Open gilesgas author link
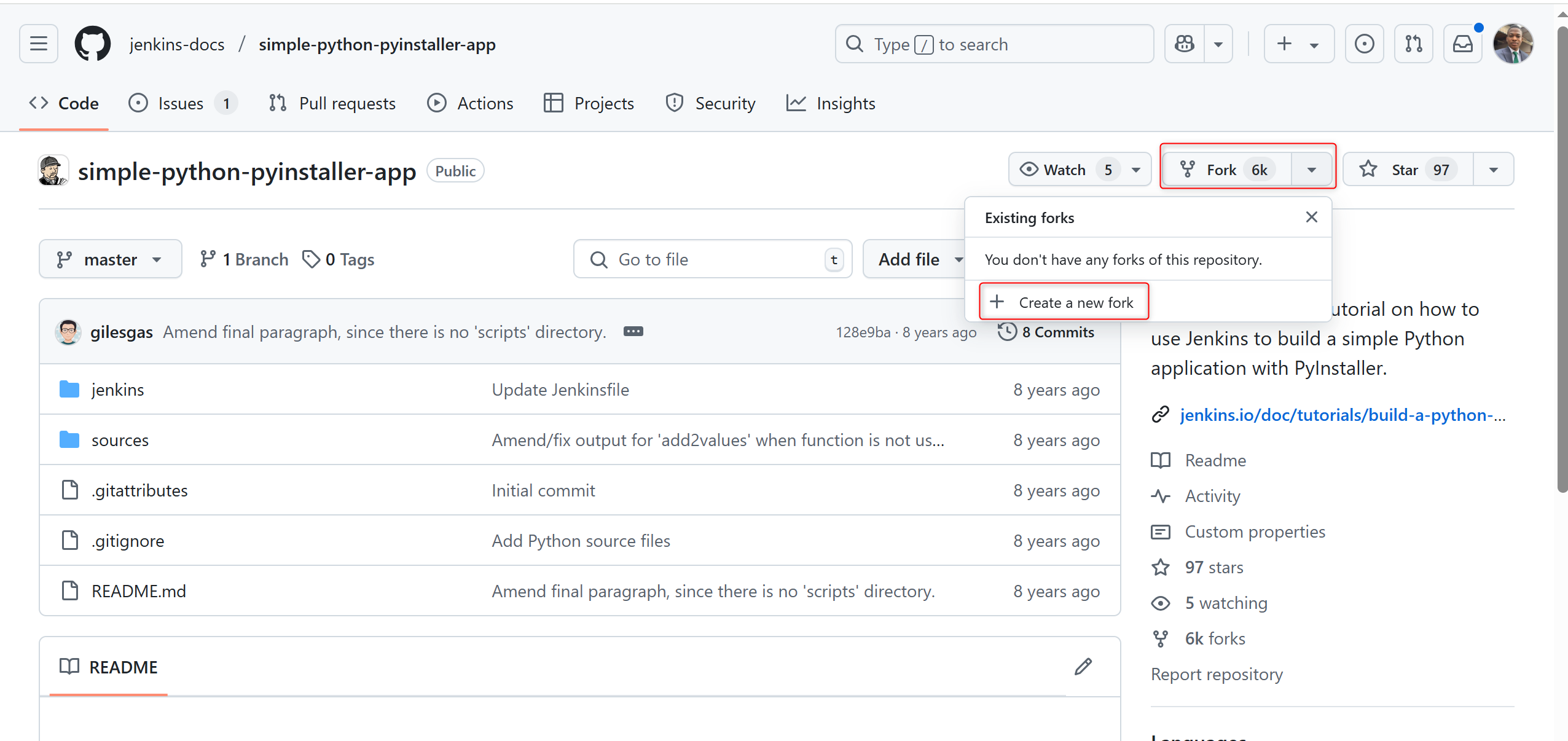Viewport: 1568px width, 741px height. coord(122,332)
